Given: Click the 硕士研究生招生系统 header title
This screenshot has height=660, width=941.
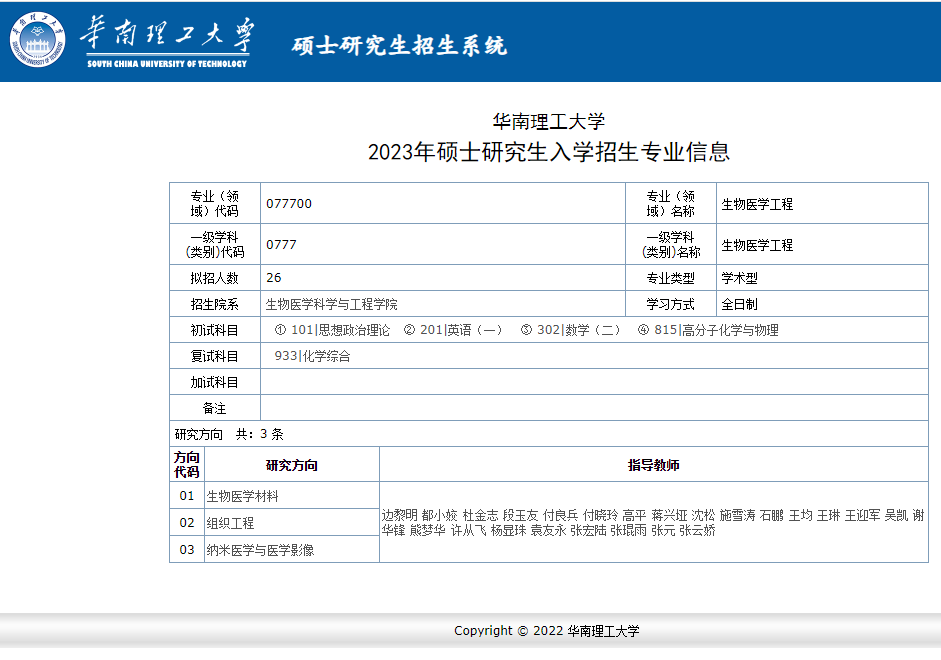Looking at the screenshot, I should [x=399, y=46].
